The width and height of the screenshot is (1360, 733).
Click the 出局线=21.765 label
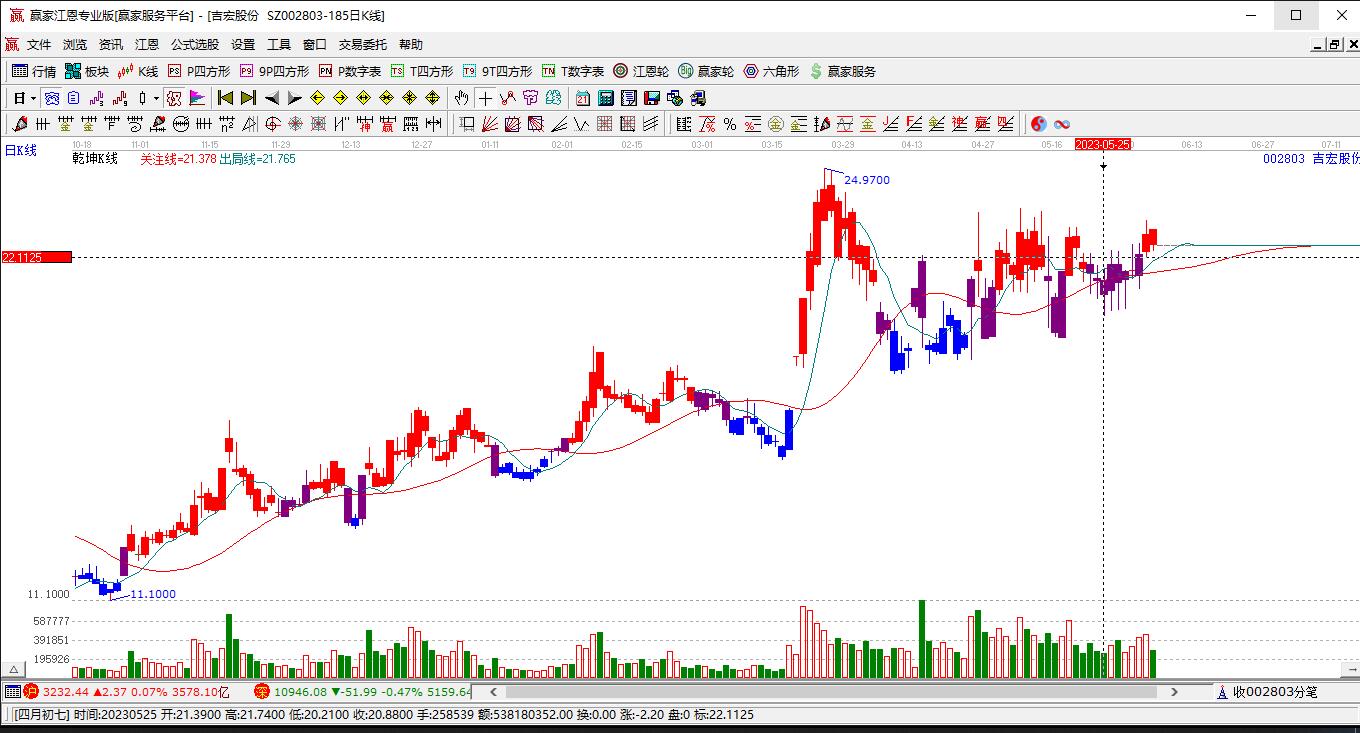[257, 158]
